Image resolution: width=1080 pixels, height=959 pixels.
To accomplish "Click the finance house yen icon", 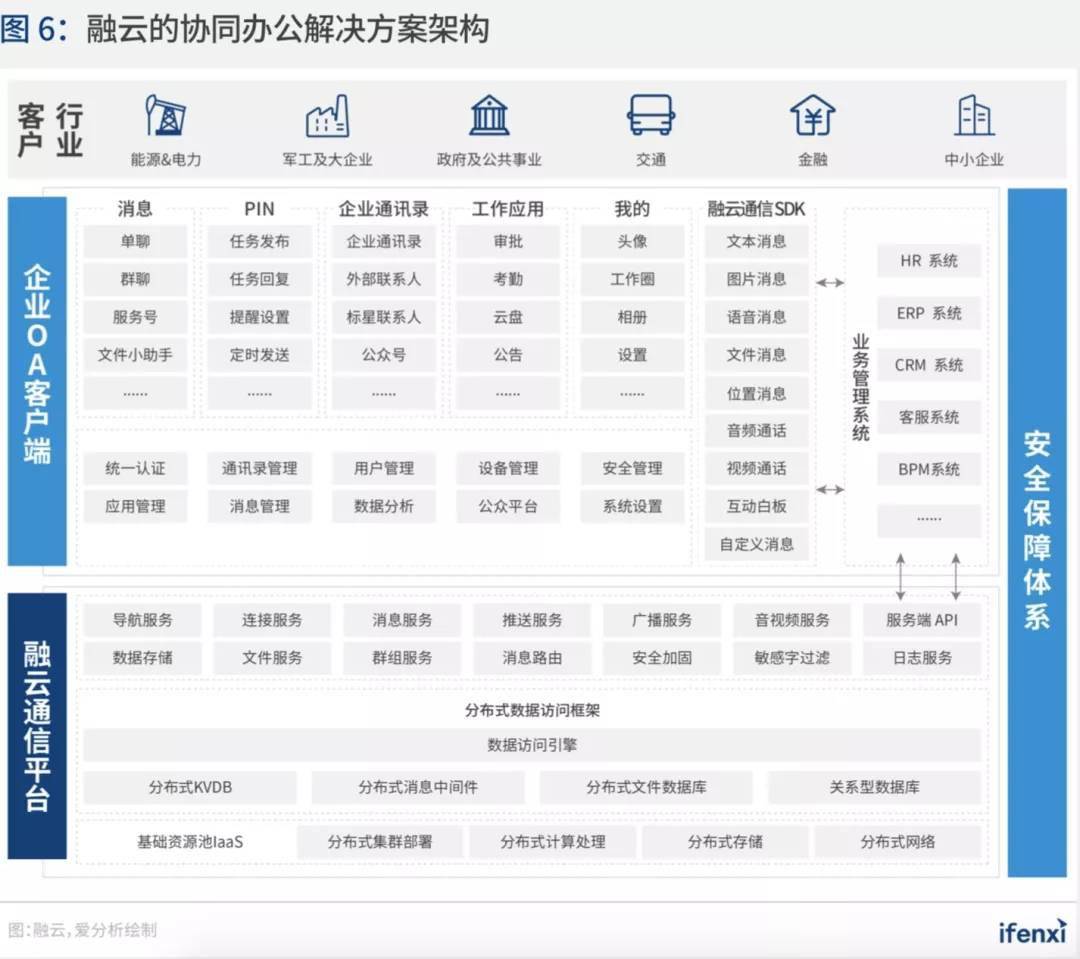I will tap(813, 115).
